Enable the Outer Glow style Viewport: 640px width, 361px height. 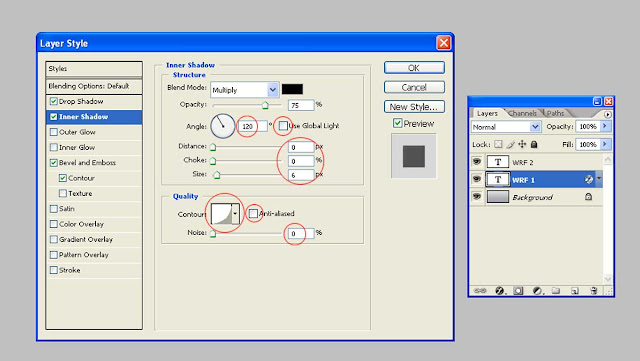[53, 132]
